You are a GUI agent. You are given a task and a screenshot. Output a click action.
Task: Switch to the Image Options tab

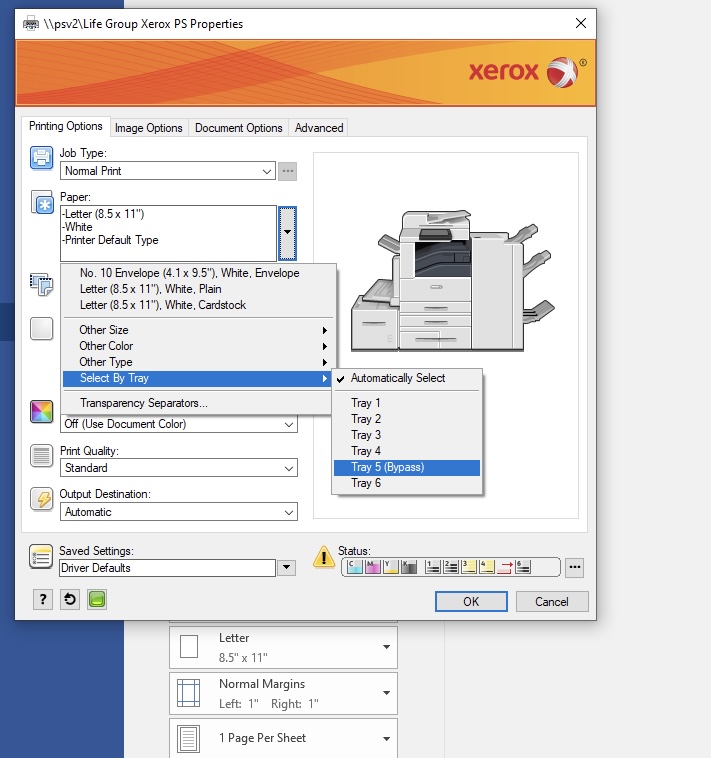(149, 128)
